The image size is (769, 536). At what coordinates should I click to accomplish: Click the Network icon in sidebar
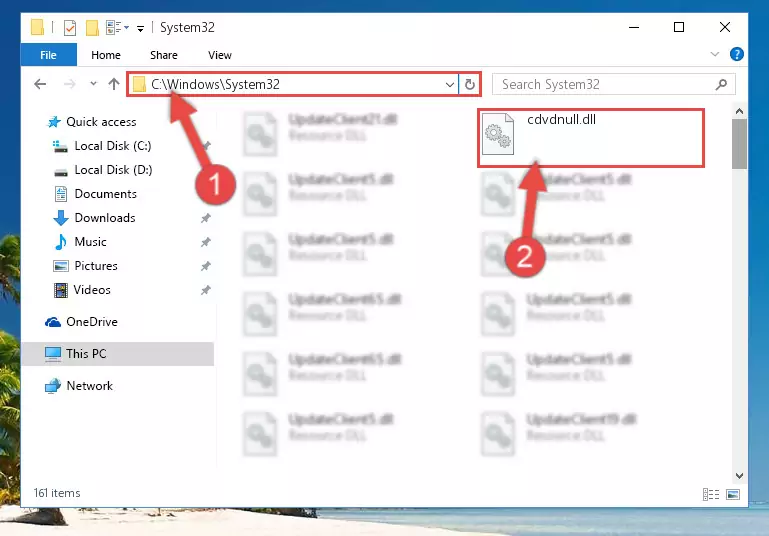[52, 386]
